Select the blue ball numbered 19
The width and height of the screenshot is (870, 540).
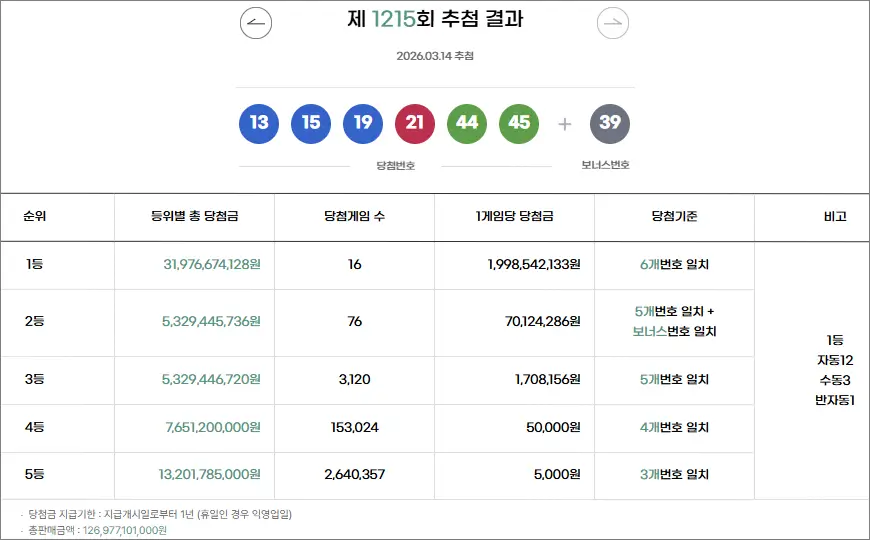click(363, 123)
